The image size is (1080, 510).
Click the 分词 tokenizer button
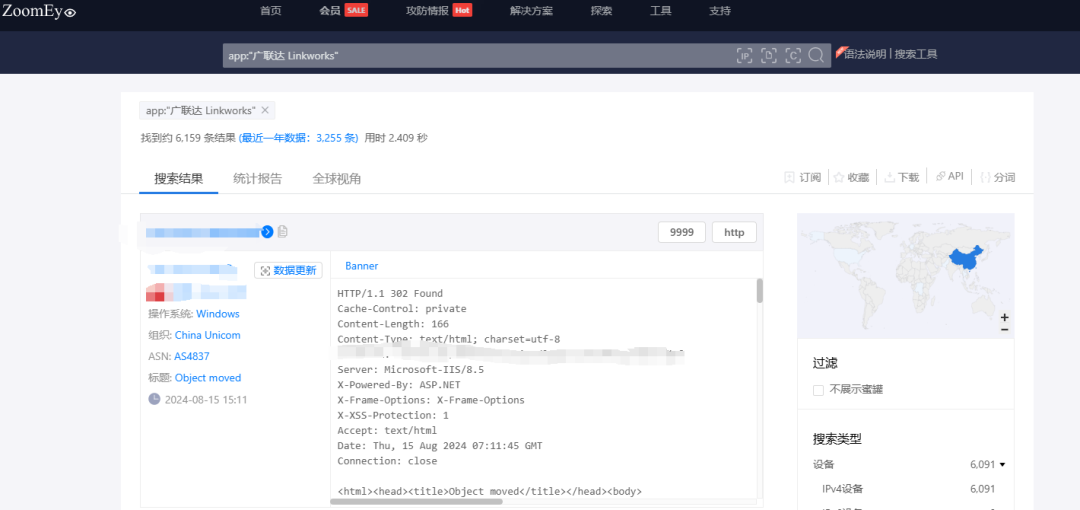pos(997,177)
